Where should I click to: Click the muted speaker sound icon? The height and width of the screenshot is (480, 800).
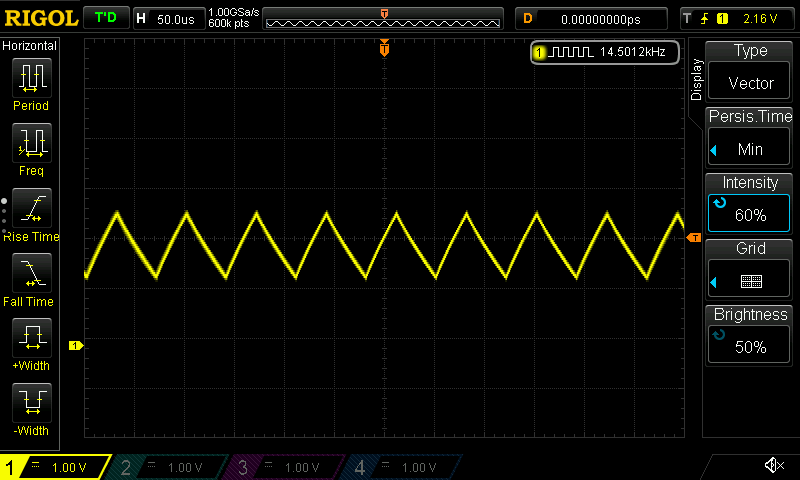[774, 465]
